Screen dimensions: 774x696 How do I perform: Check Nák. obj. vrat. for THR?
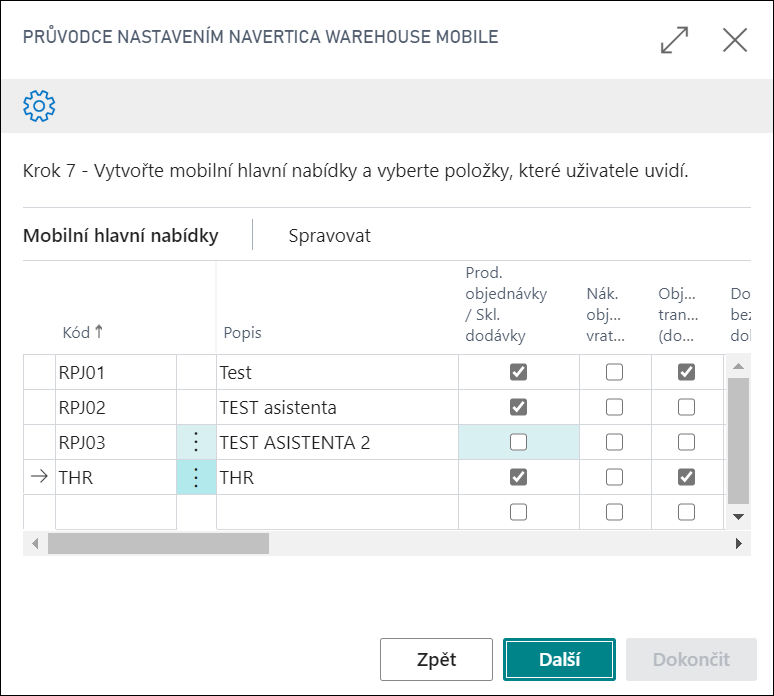[x=614, y=477]
